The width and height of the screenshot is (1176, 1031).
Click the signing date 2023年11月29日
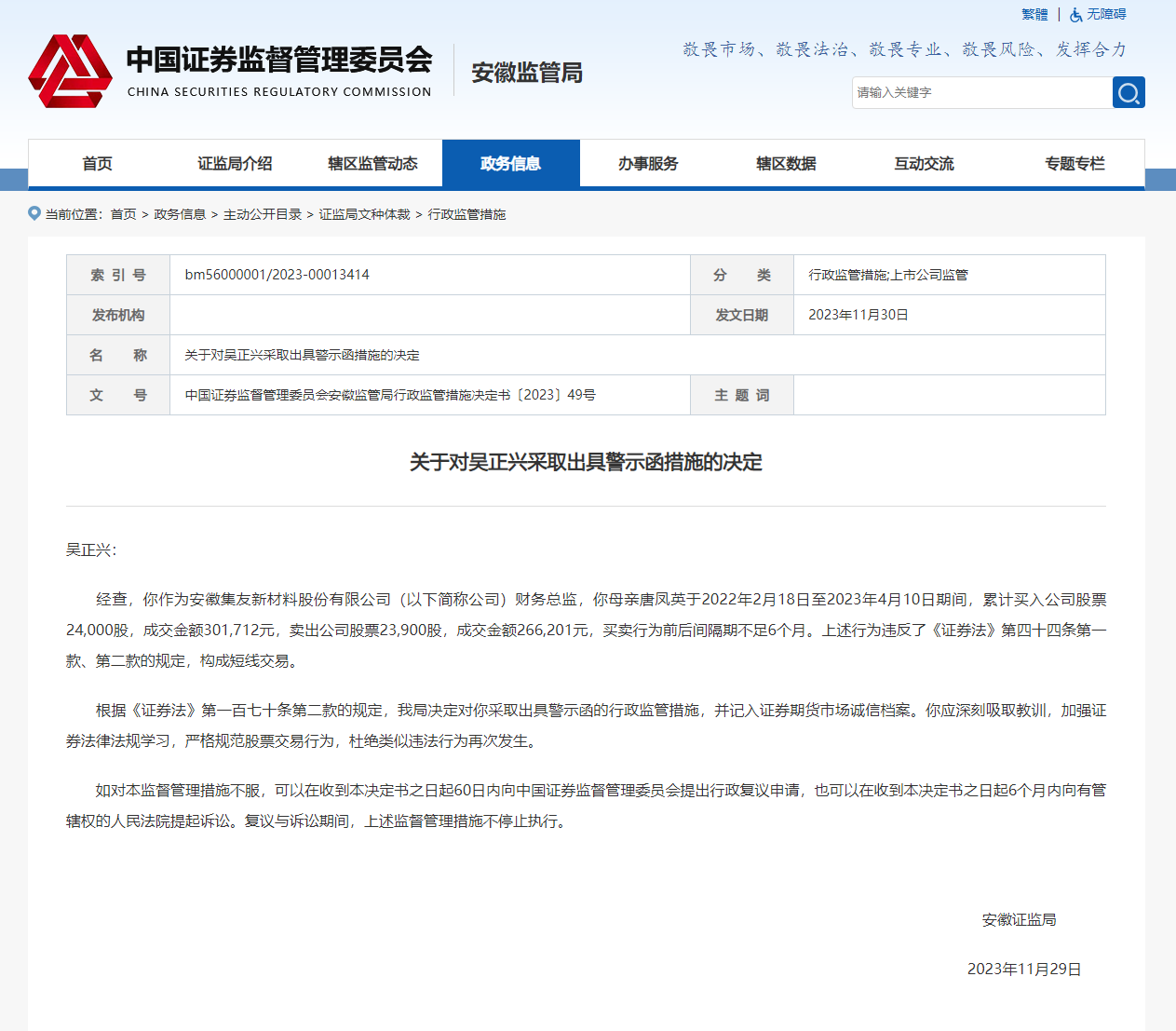coord(1024,969)
